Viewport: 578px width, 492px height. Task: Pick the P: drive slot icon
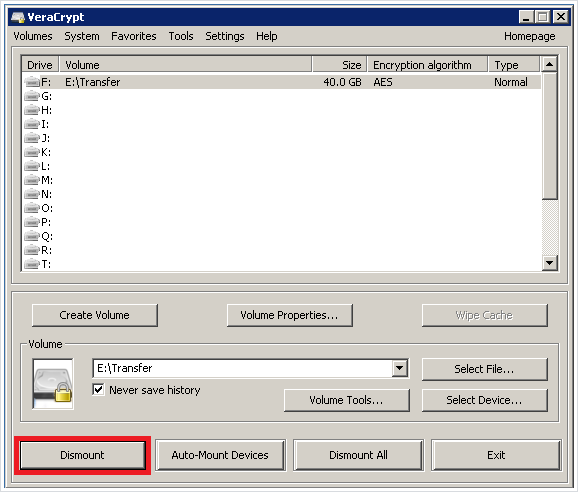tap(32, 222)
